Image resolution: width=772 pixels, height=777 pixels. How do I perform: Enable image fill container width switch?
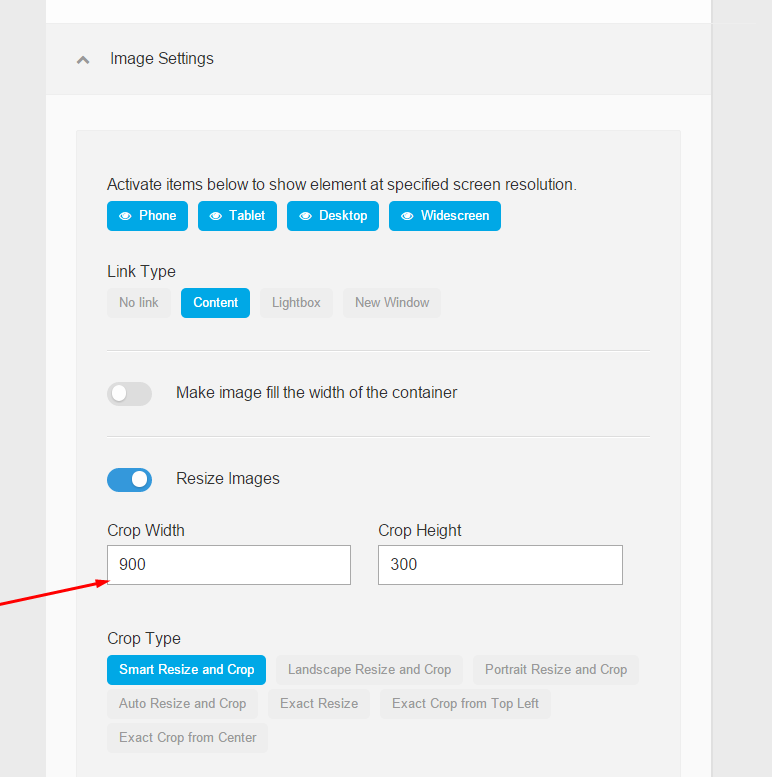click(x=129, y=393)
